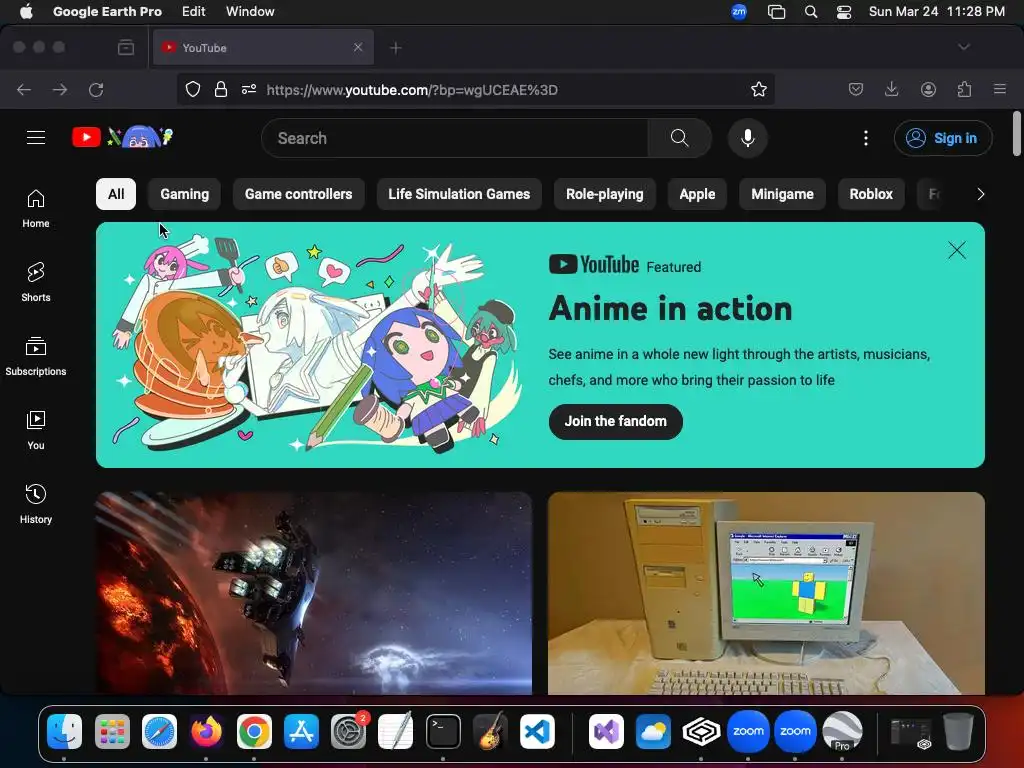Open the You section in the sidebar

click(x=36, y=430)
